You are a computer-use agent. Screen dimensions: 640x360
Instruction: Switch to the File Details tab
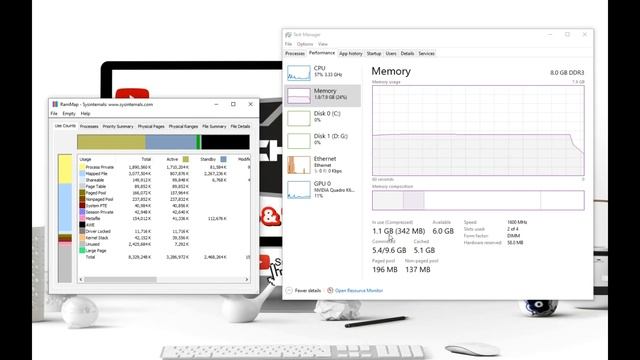pyautogui.click(x=240, y=127)
